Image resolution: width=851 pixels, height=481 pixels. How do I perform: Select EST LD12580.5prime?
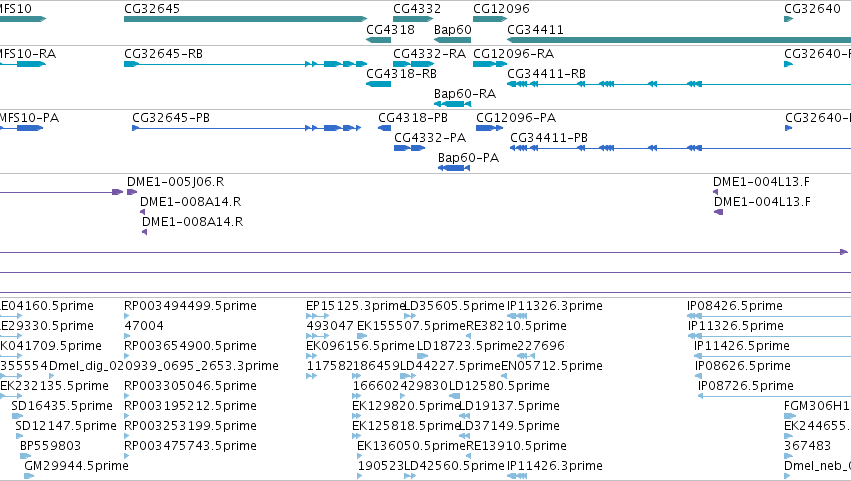499,386
